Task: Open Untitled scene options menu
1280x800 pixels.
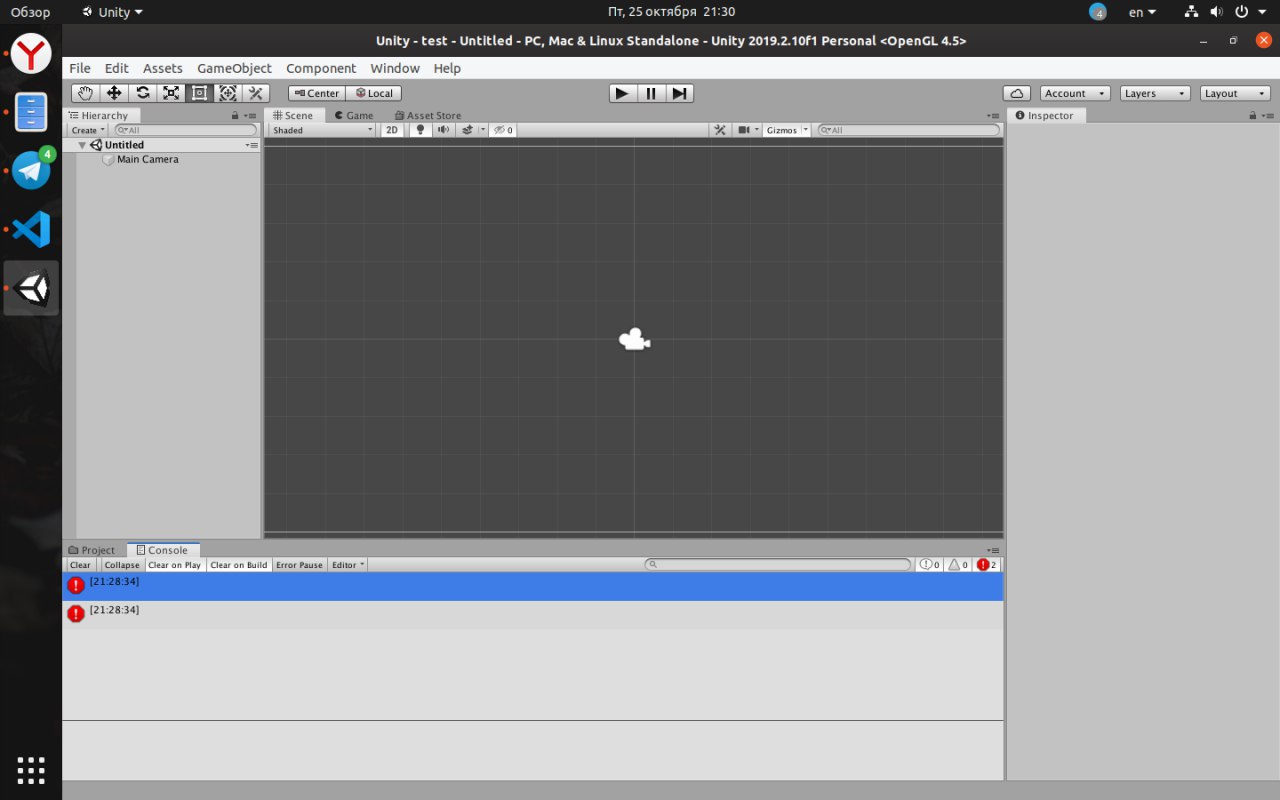Action: pyautogui.click(x=252, y=145)
